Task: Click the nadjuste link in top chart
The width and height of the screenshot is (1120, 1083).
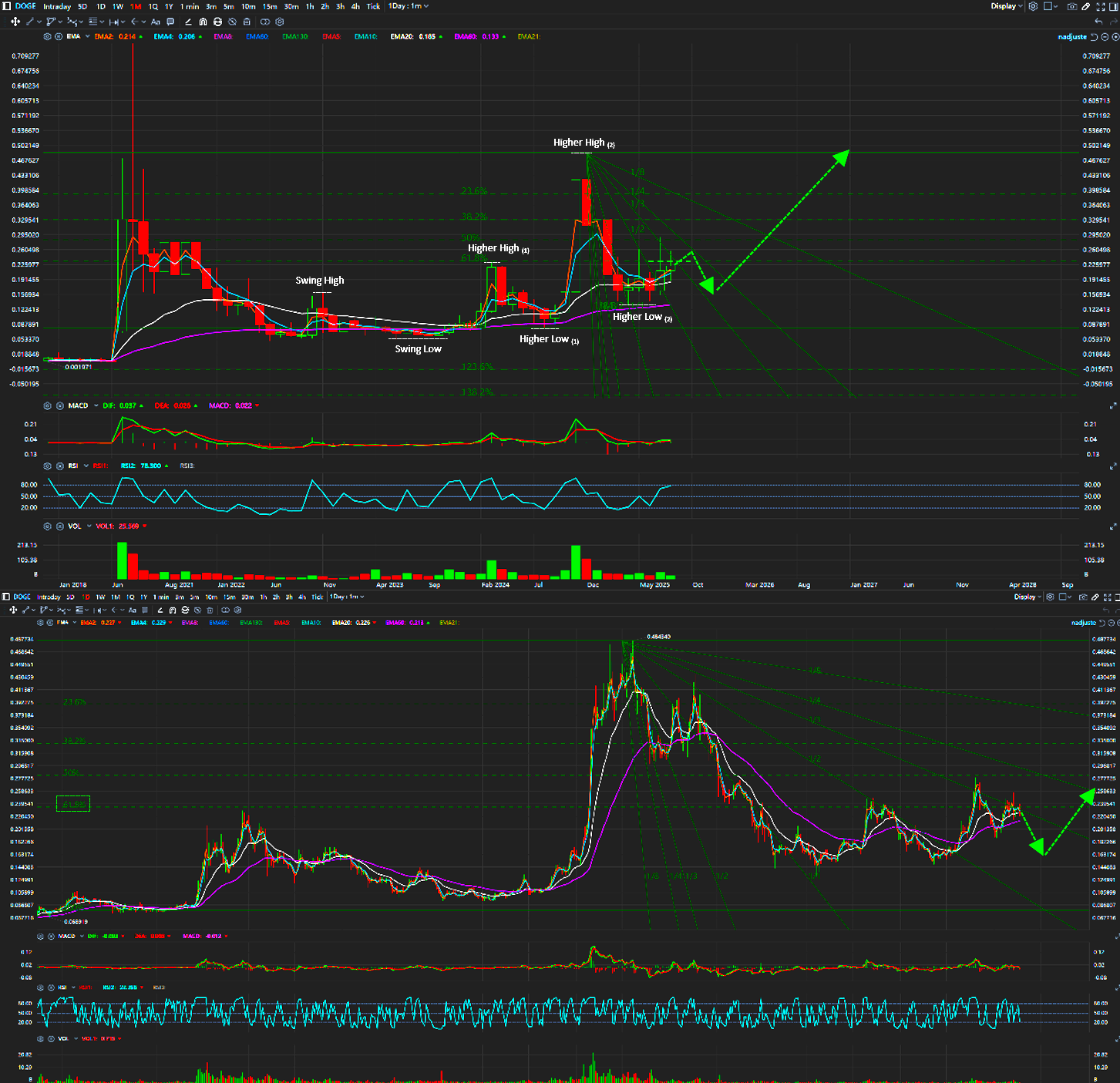Action: (1072, 37)
